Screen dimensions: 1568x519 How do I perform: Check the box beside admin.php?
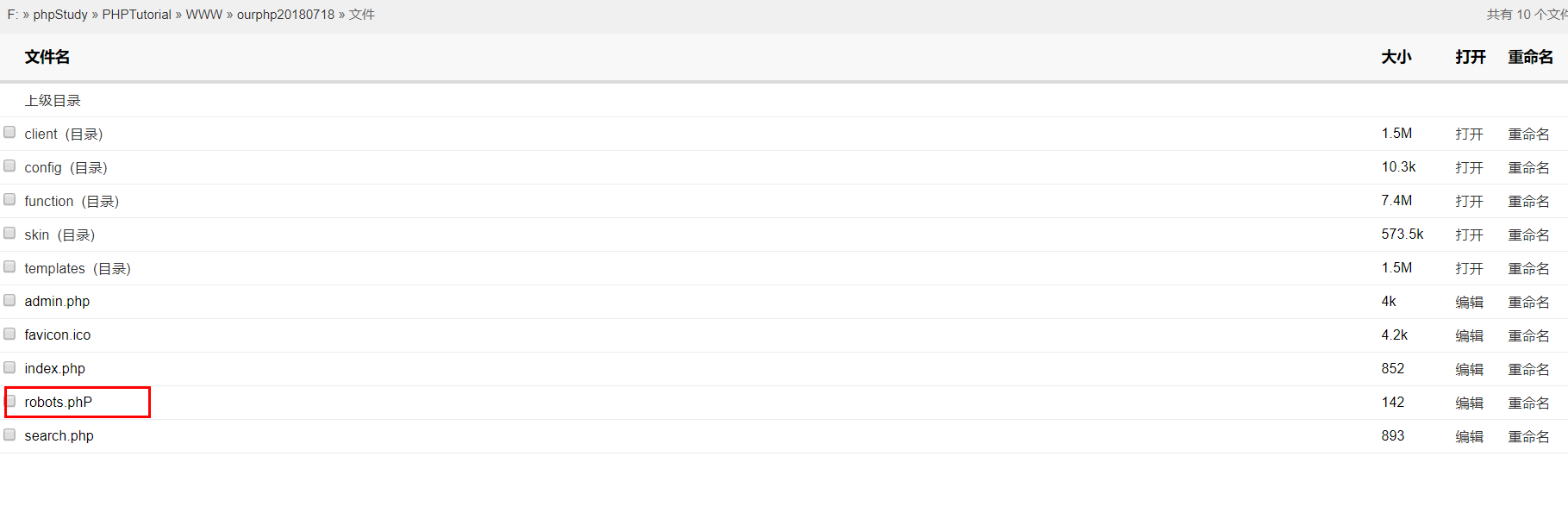point(9,300)
